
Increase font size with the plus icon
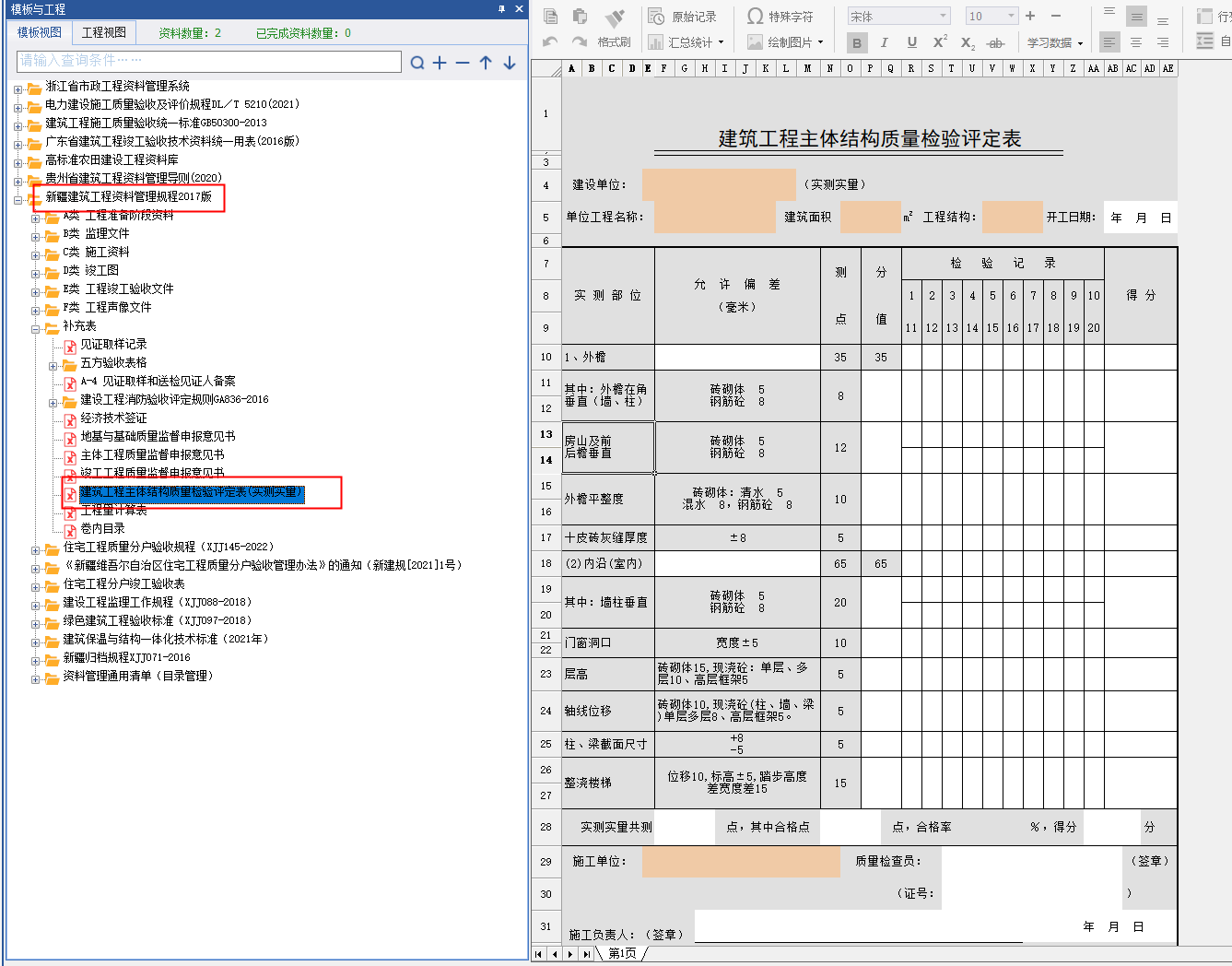tap(1030, 16)
